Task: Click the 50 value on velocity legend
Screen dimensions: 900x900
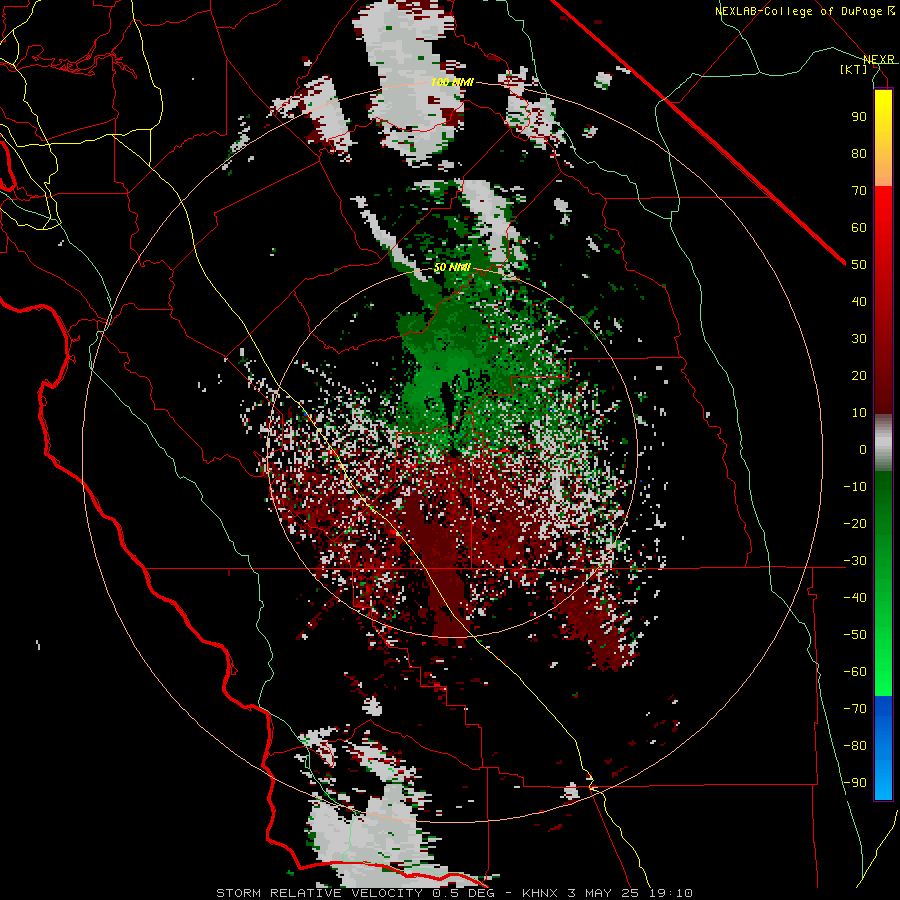Action: point(859,265)
